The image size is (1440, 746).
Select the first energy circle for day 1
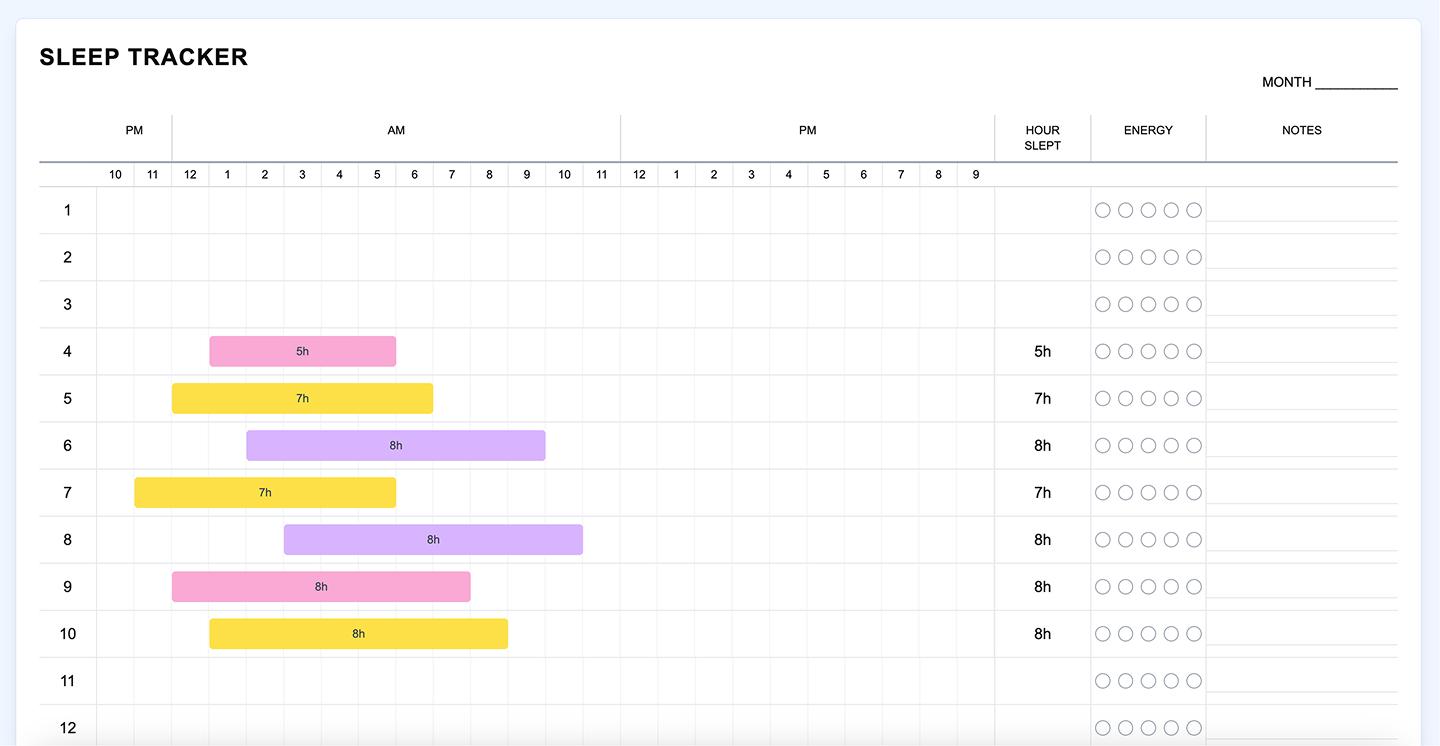[1103, 210]
